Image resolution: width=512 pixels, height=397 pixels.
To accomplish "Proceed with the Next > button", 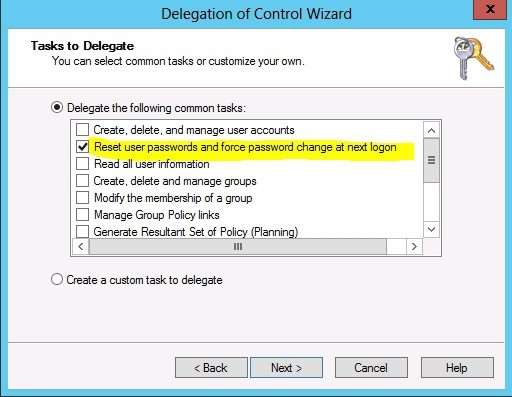I will [286, 368].
